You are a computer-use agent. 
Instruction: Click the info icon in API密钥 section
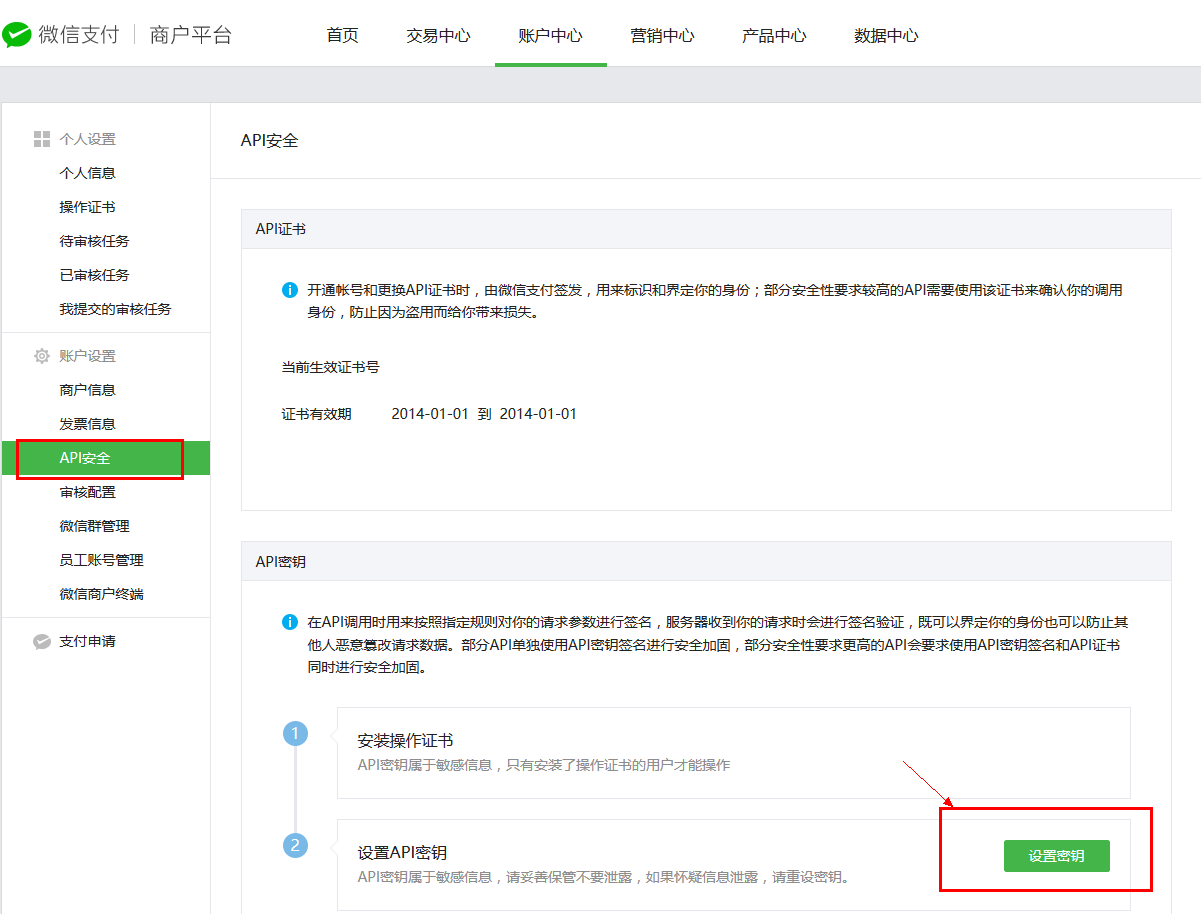click(x=290, y=622)
